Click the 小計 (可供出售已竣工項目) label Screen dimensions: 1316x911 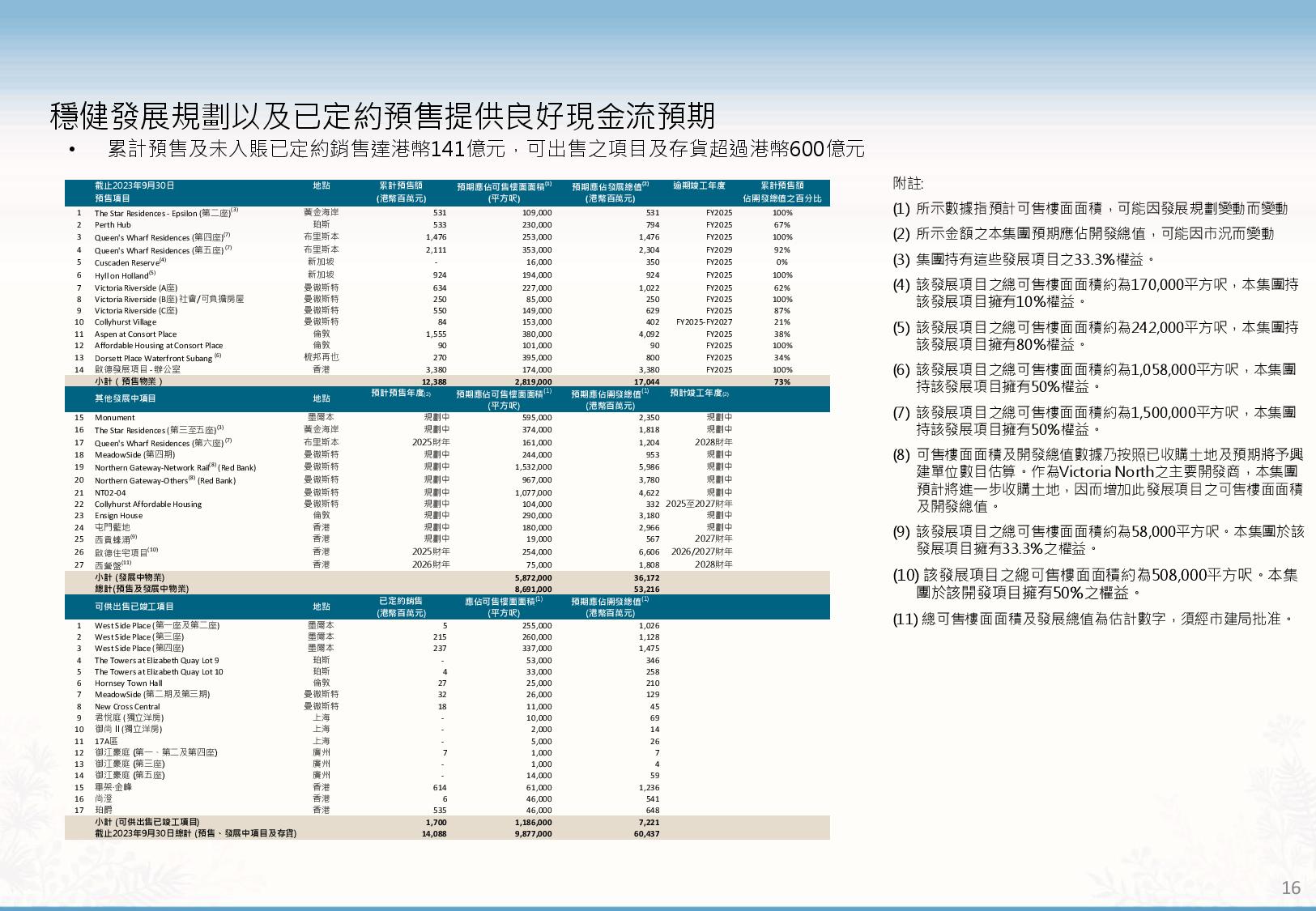click(147, 822)
